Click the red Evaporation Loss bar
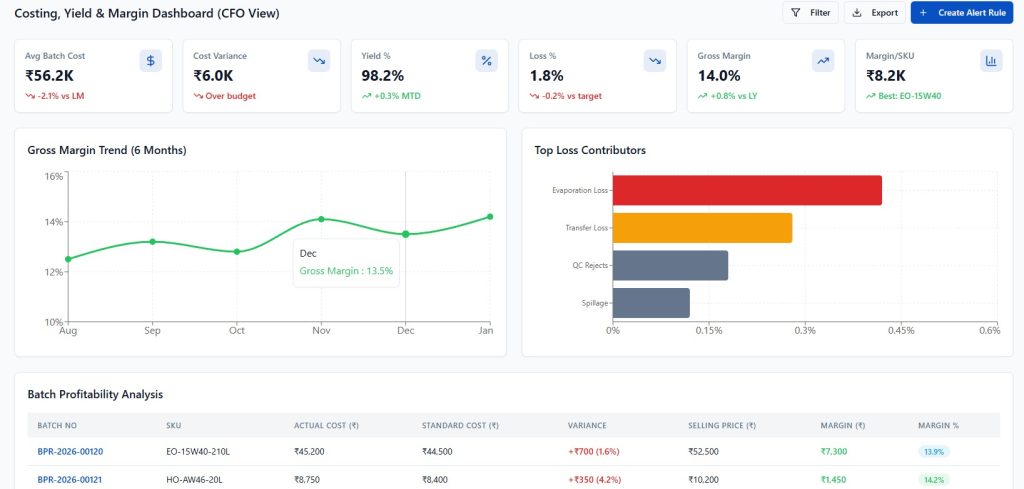1024x489 pixels. [746, 190]
